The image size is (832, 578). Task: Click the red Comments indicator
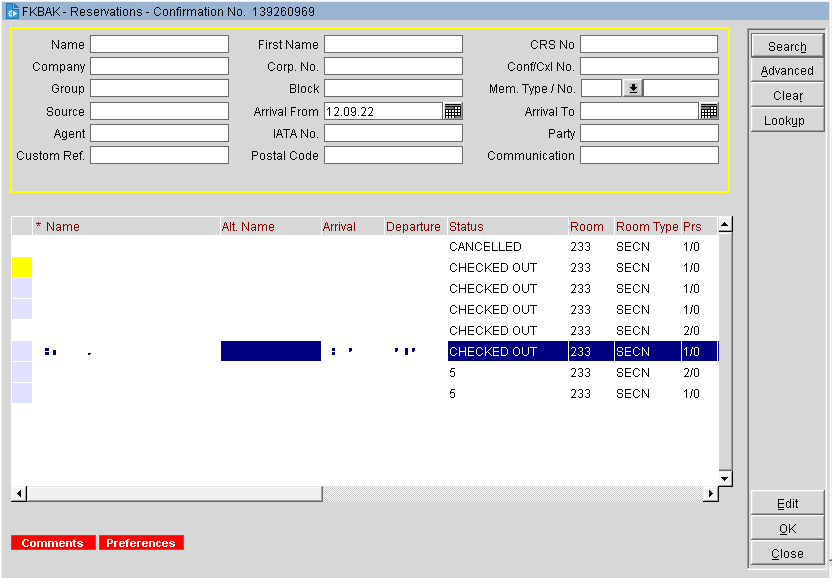coord(53,543)
